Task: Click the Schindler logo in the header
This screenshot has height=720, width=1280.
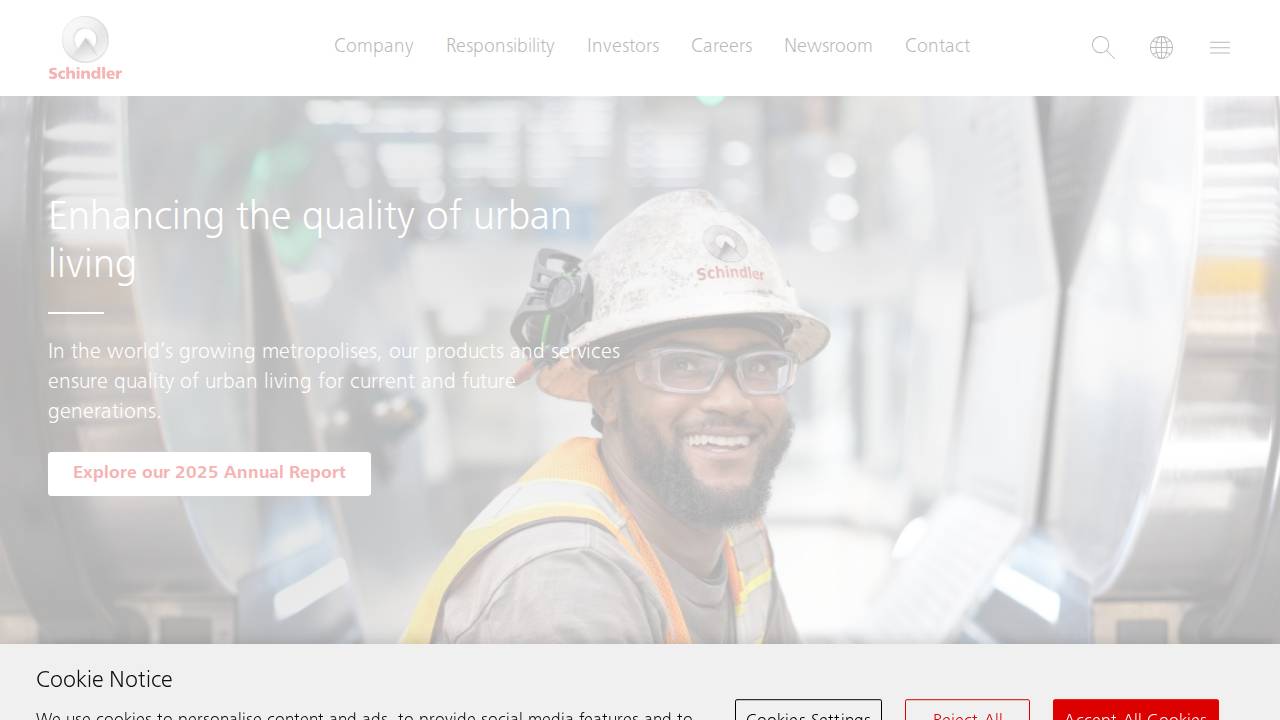Action: coord(85,48)
